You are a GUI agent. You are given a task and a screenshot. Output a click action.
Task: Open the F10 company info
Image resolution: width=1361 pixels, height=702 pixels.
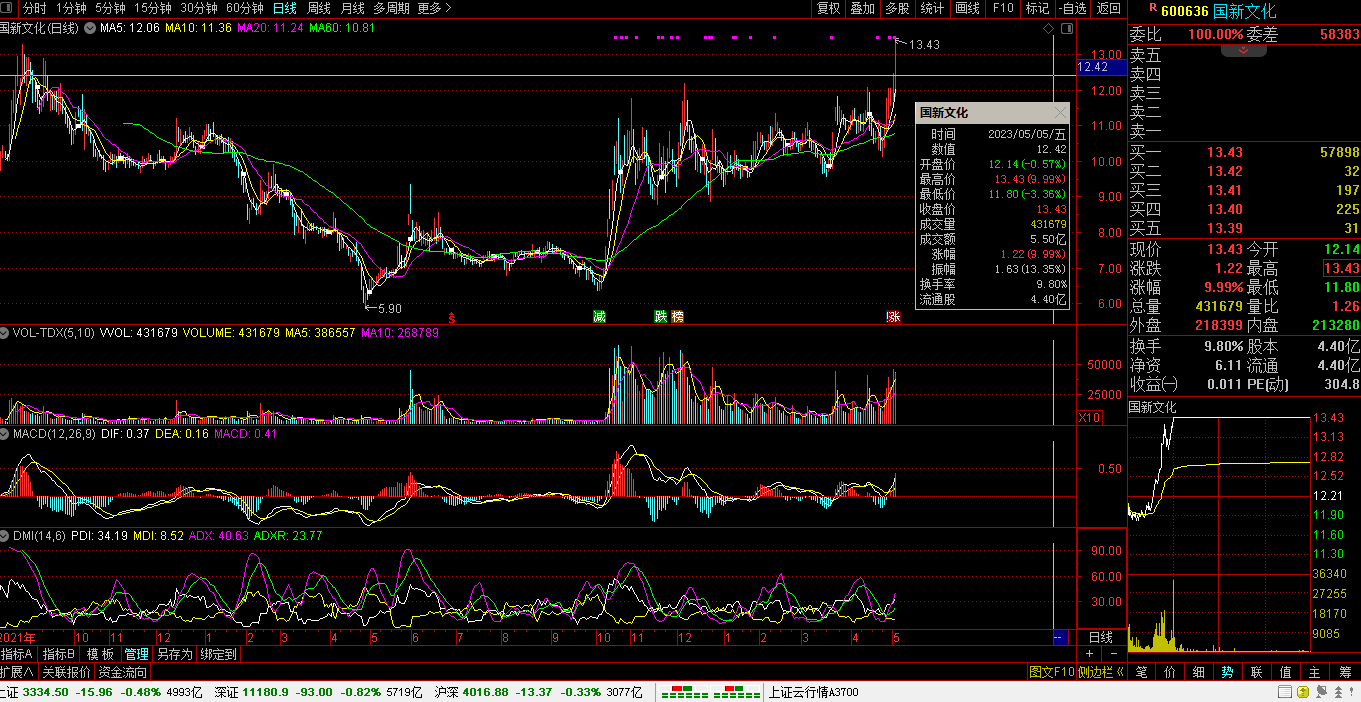pyautogui.click(x=1003, y=8)
